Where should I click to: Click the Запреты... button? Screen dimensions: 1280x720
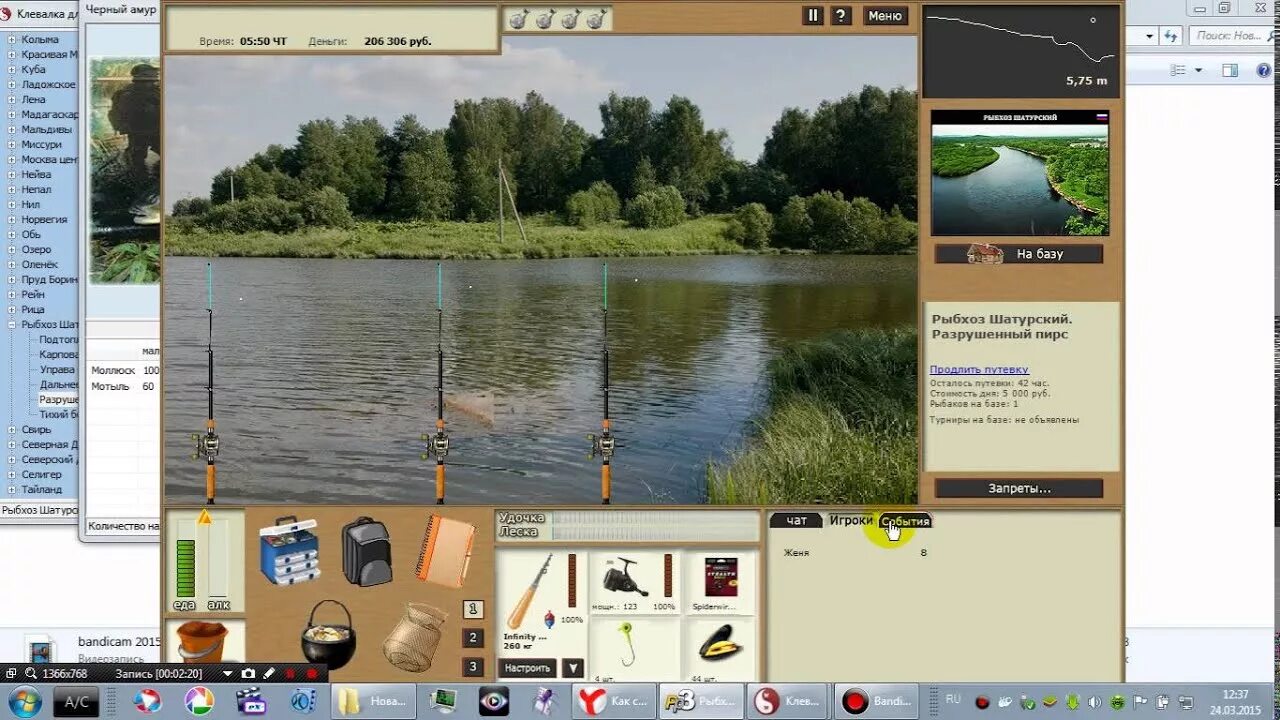pyautogui.click(x=1019, y=489)
